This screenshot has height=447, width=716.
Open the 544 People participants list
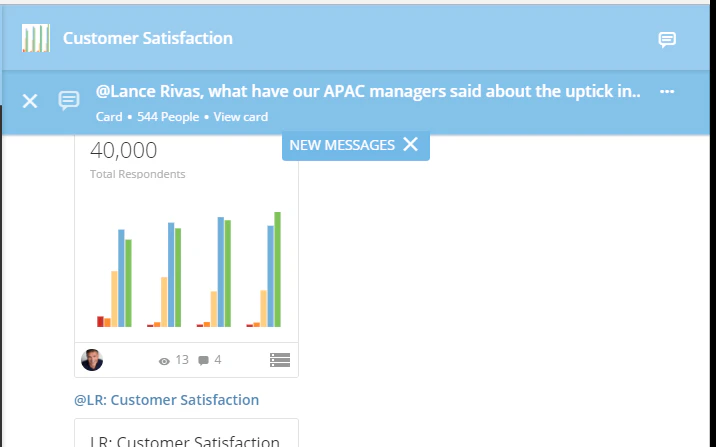click(168, 117)
